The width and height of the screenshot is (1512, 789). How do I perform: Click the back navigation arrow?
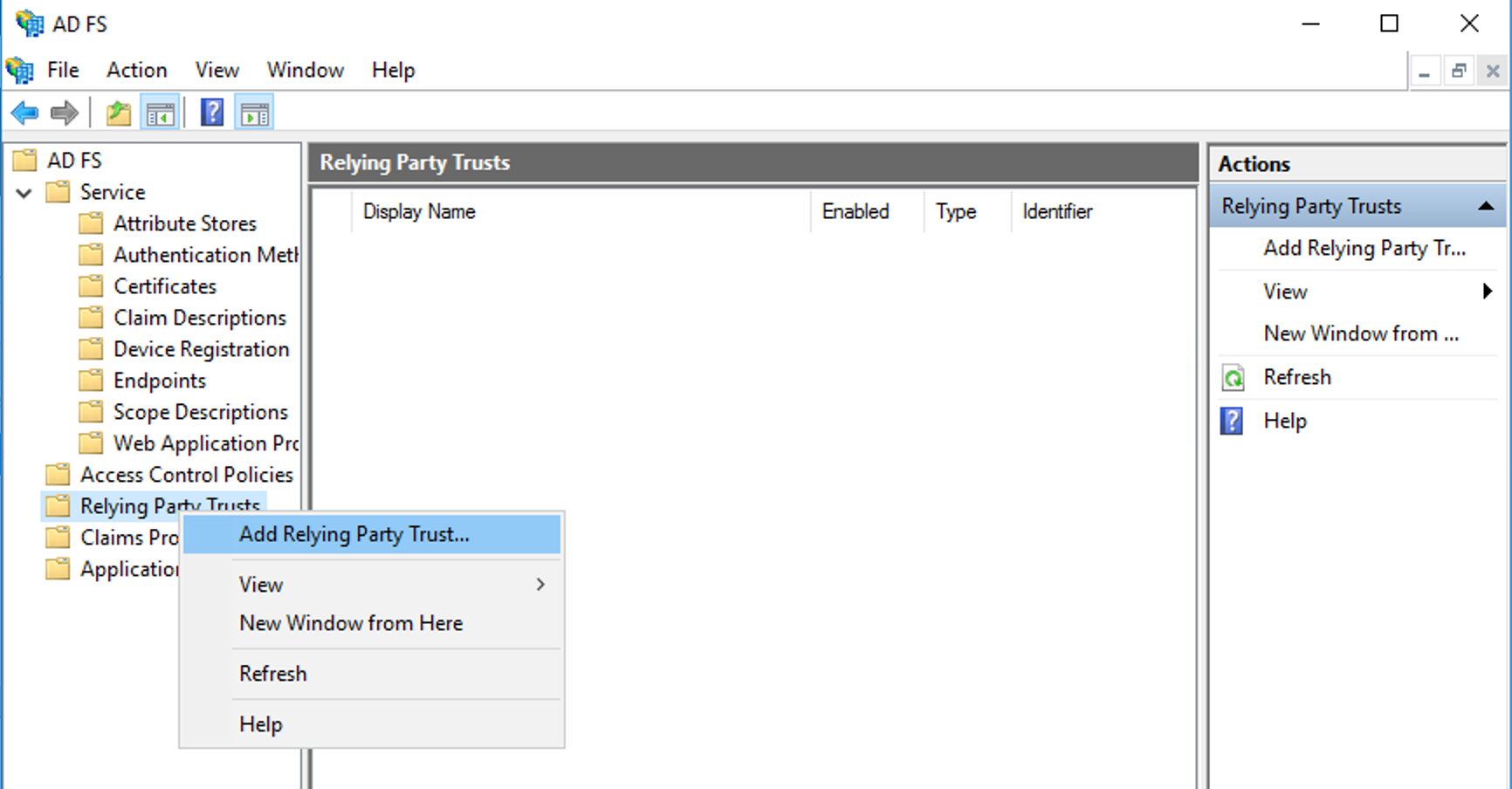[x=24, y=113]
